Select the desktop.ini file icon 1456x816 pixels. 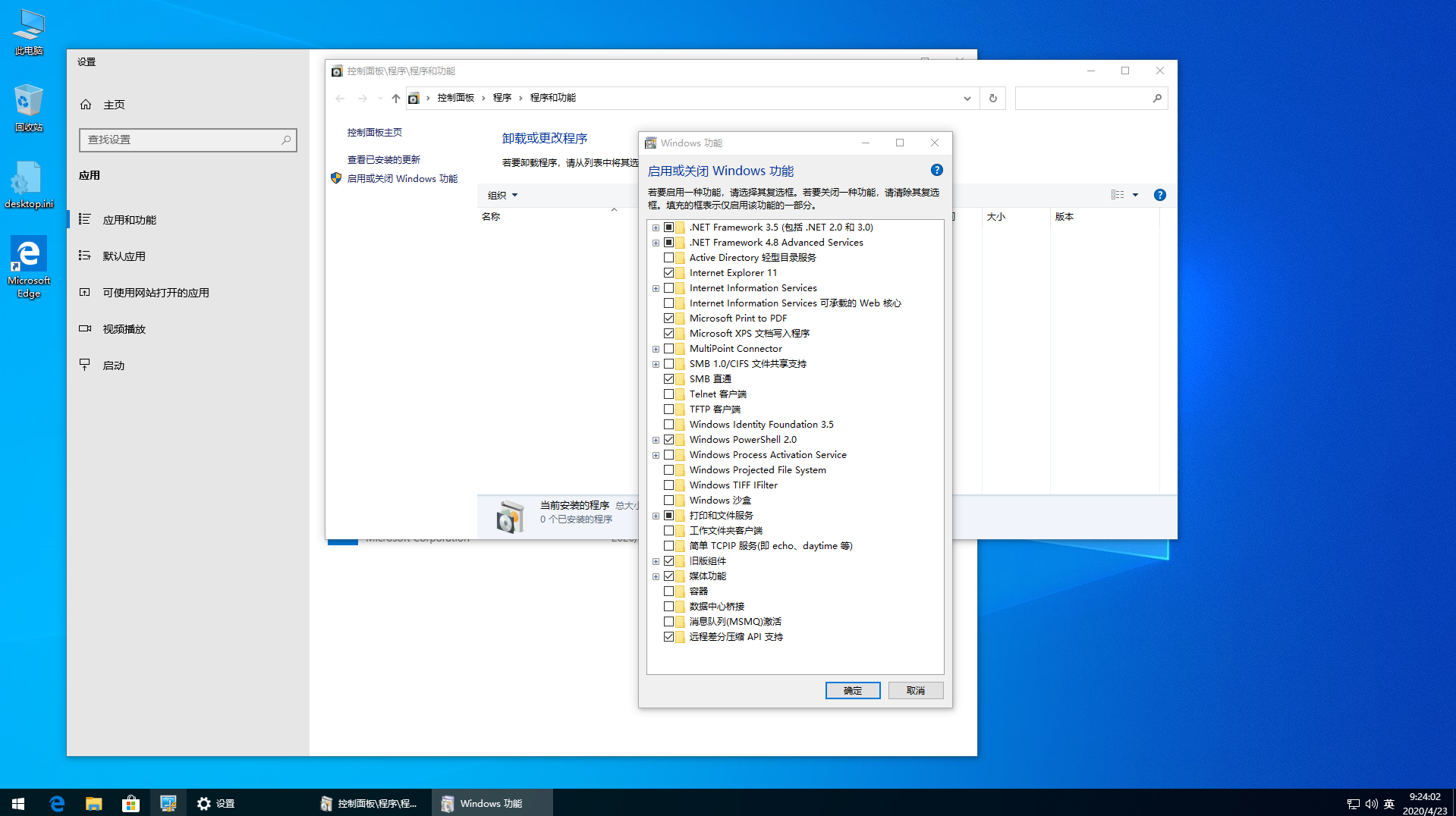click(29, 185)
